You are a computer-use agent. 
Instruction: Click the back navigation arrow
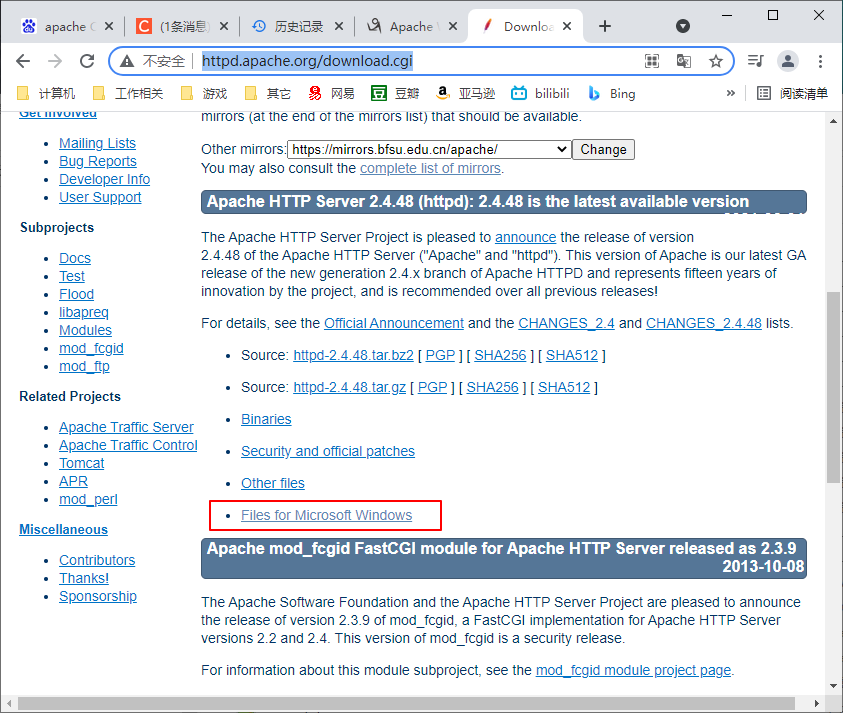tap(23, 61)
